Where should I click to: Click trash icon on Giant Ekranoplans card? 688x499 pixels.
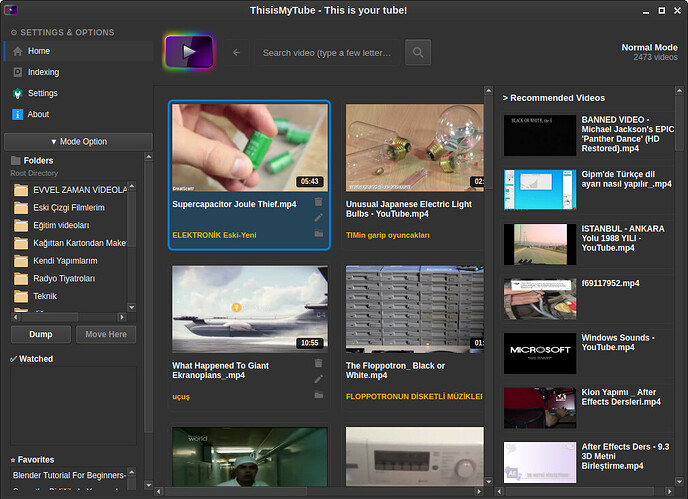pos(319,363)
